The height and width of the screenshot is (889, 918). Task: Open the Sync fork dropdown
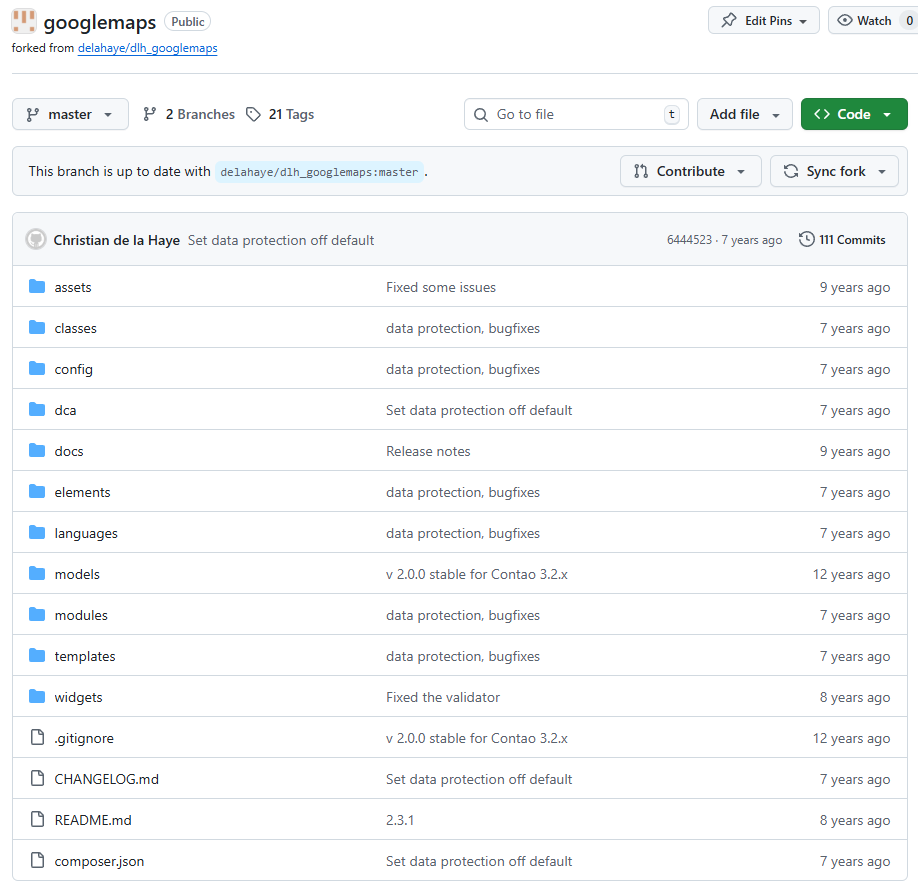[x=834, y=171]
